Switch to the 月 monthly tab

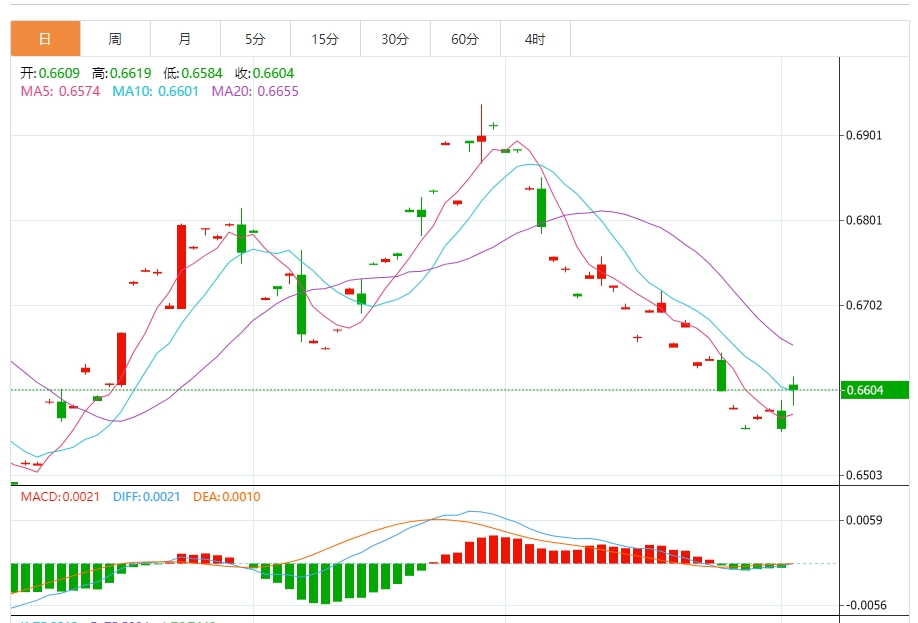click(185, 39)
